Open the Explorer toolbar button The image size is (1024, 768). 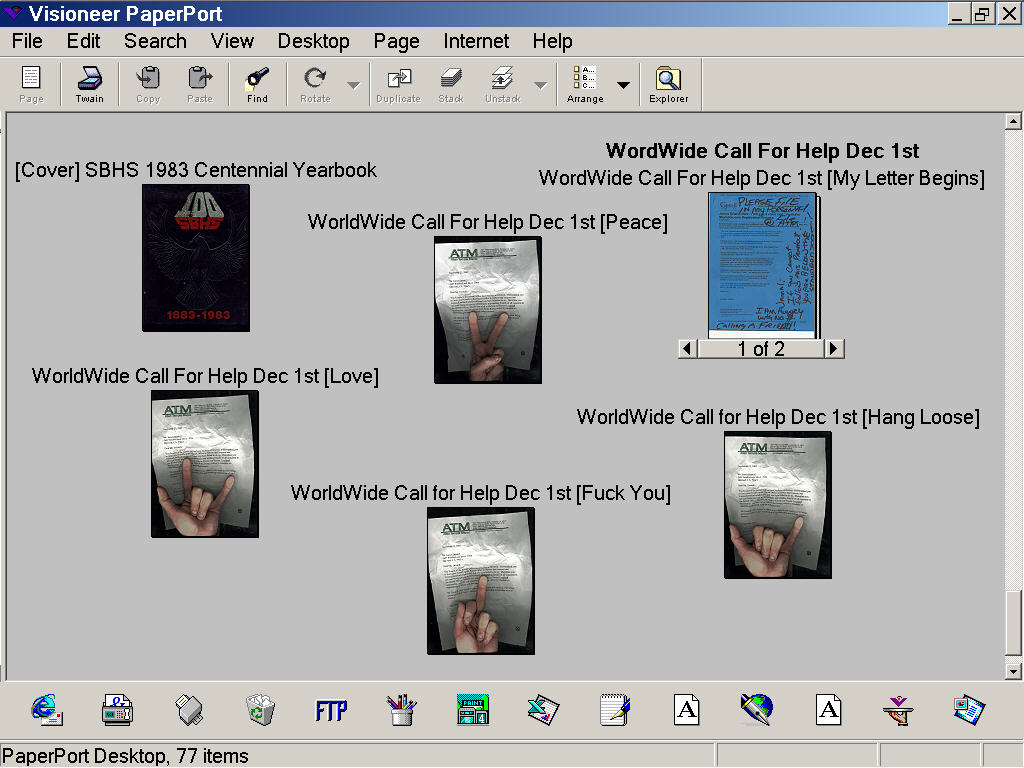[669, 84]
